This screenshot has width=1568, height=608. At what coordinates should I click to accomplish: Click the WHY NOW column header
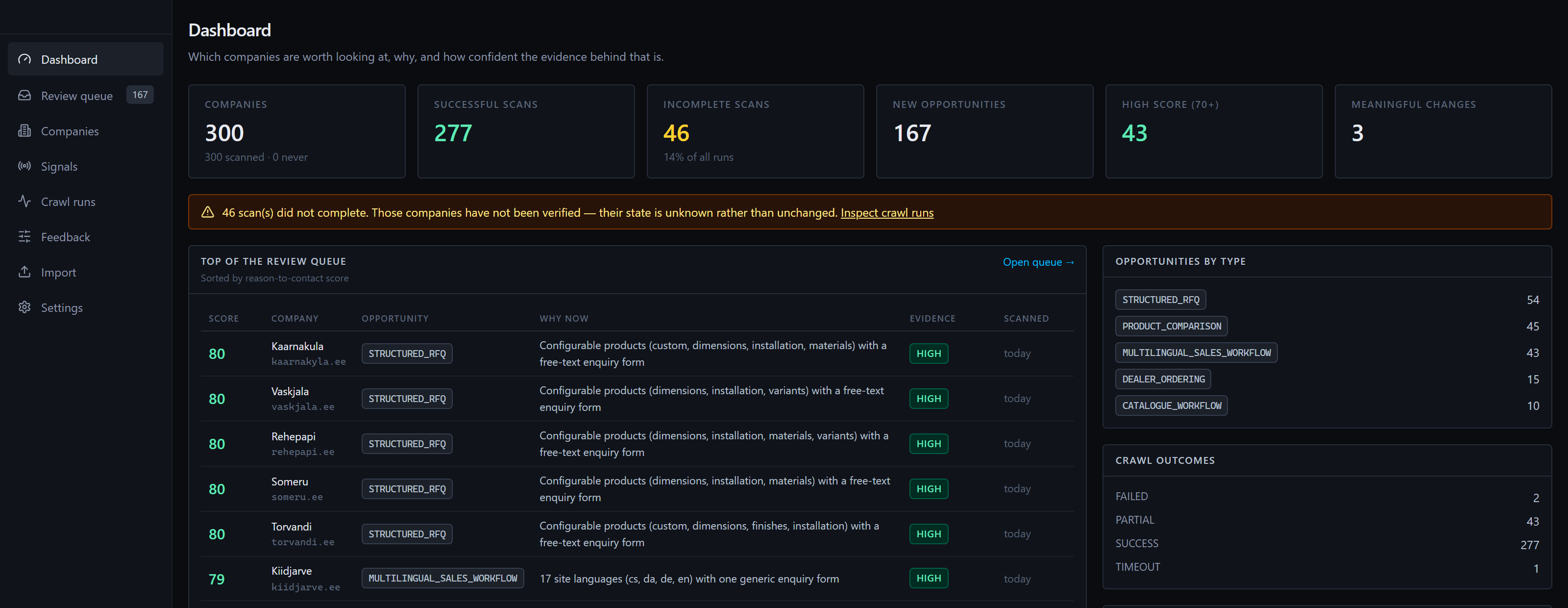(563, 318)
